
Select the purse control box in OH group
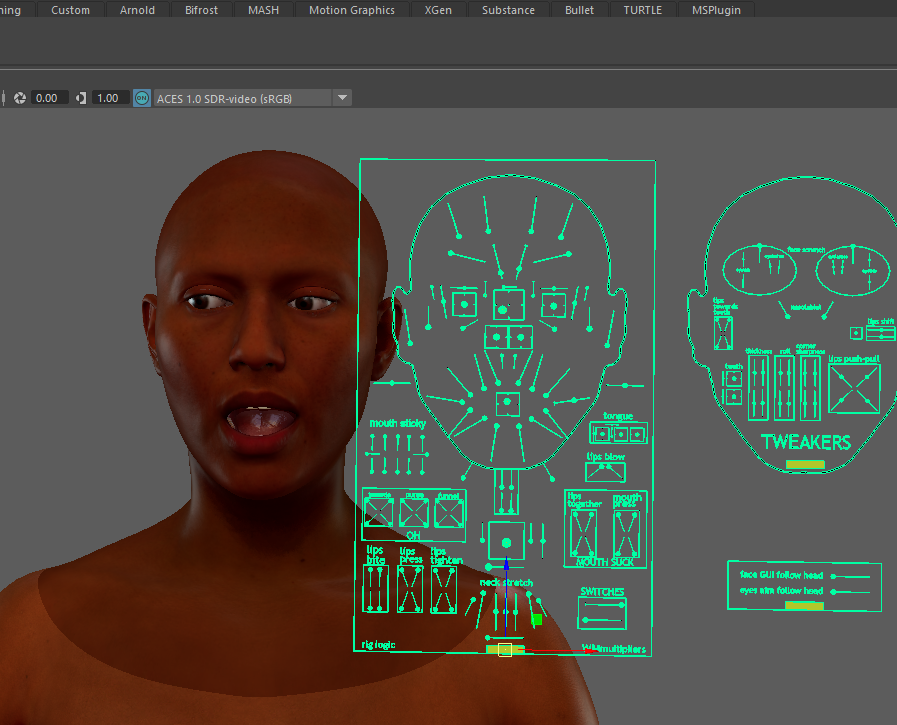[x=414, y=513]
